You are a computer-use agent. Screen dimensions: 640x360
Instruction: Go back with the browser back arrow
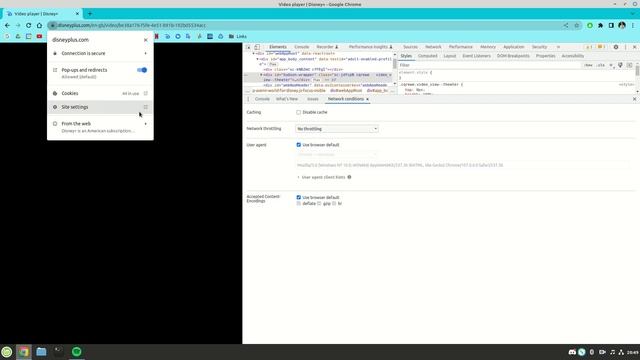[x=7, y=25]
